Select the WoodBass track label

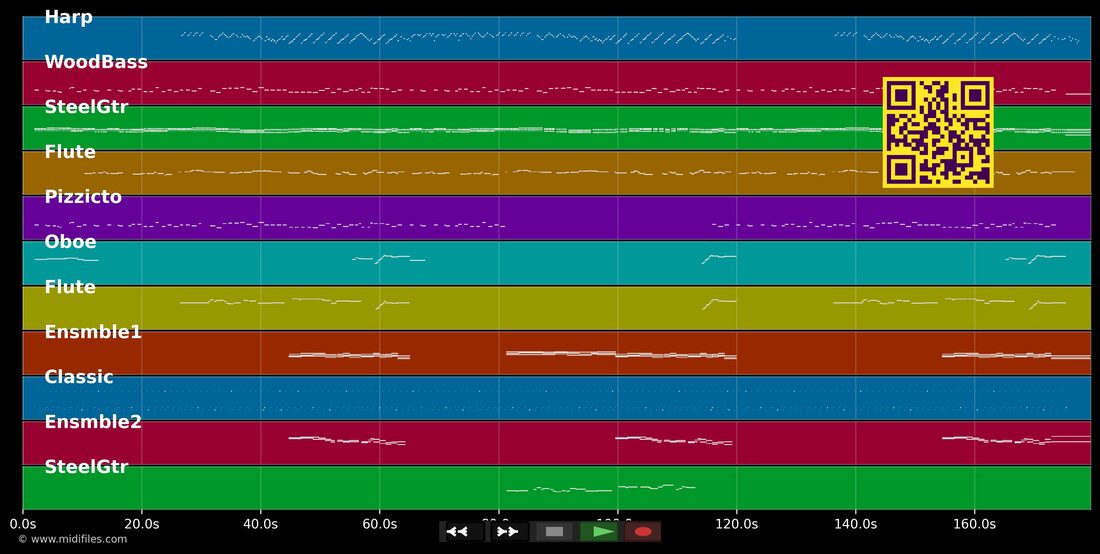tap(96, 62)
